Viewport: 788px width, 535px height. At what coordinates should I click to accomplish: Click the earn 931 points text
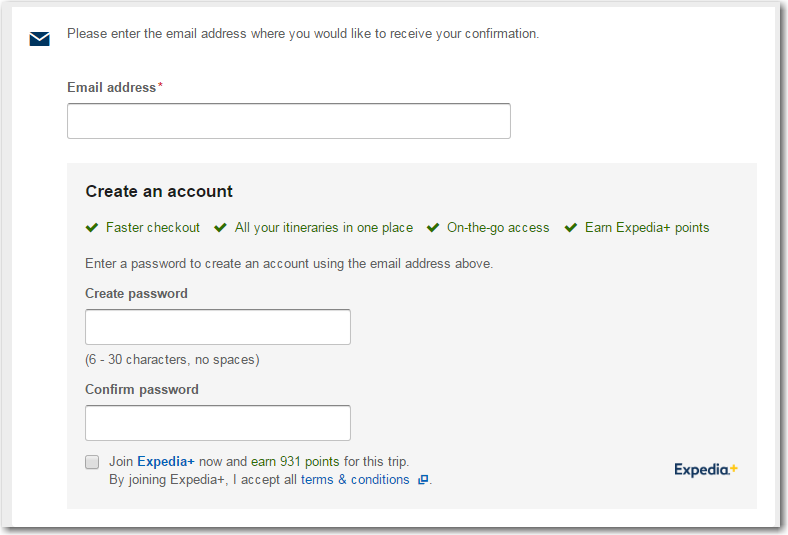pos(295,461)
